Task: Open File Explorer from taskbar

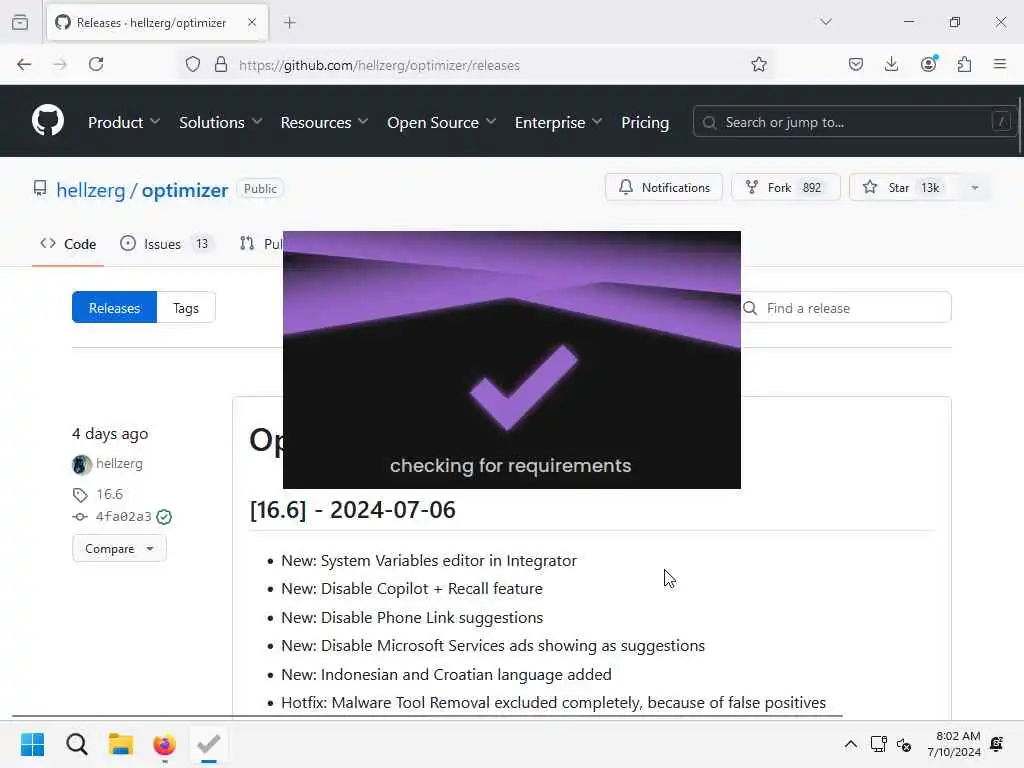Action: click(x=121, y=744)
